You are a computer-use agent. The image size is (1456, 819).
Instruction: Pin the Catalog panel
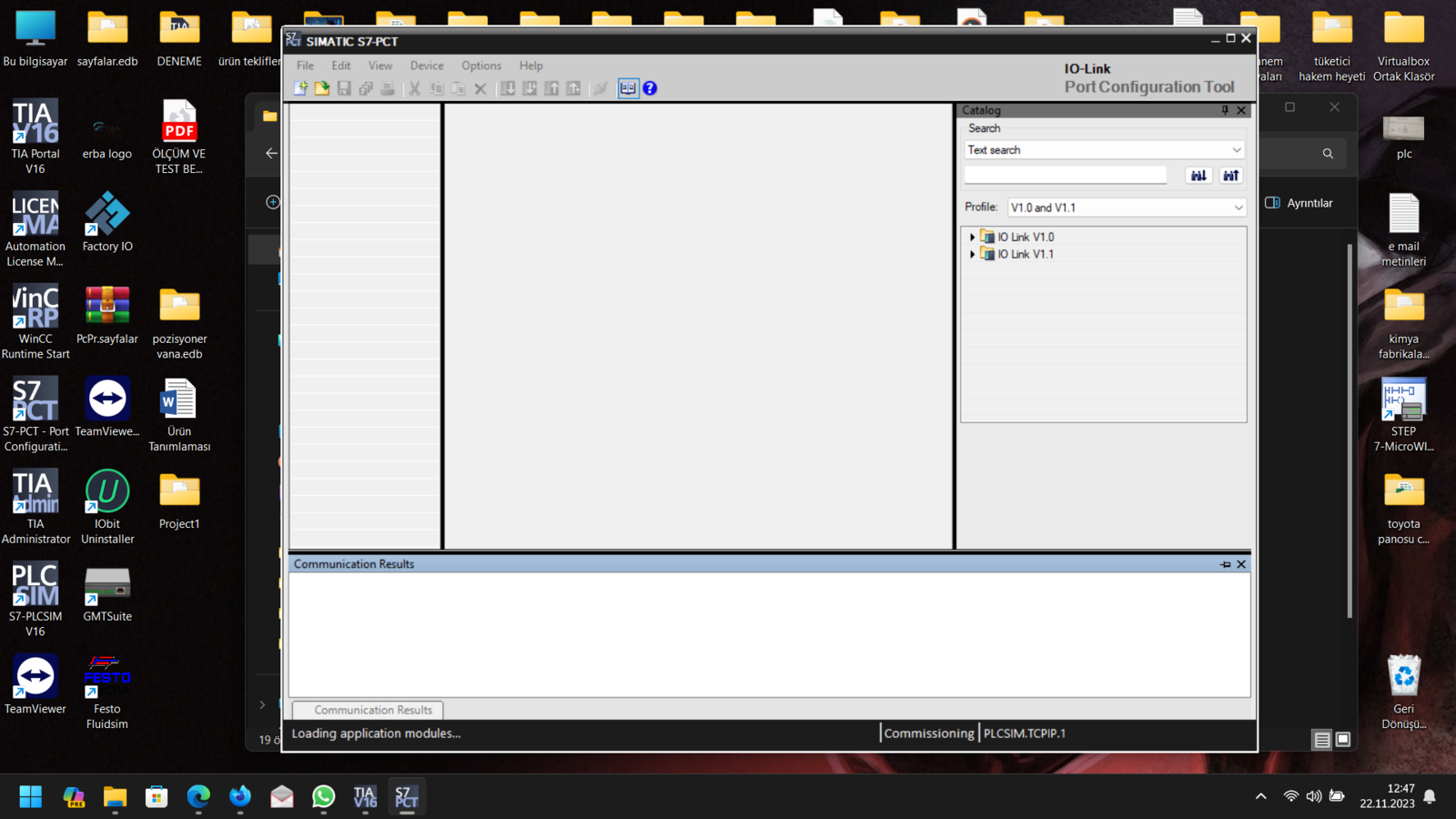(1225, 110)
